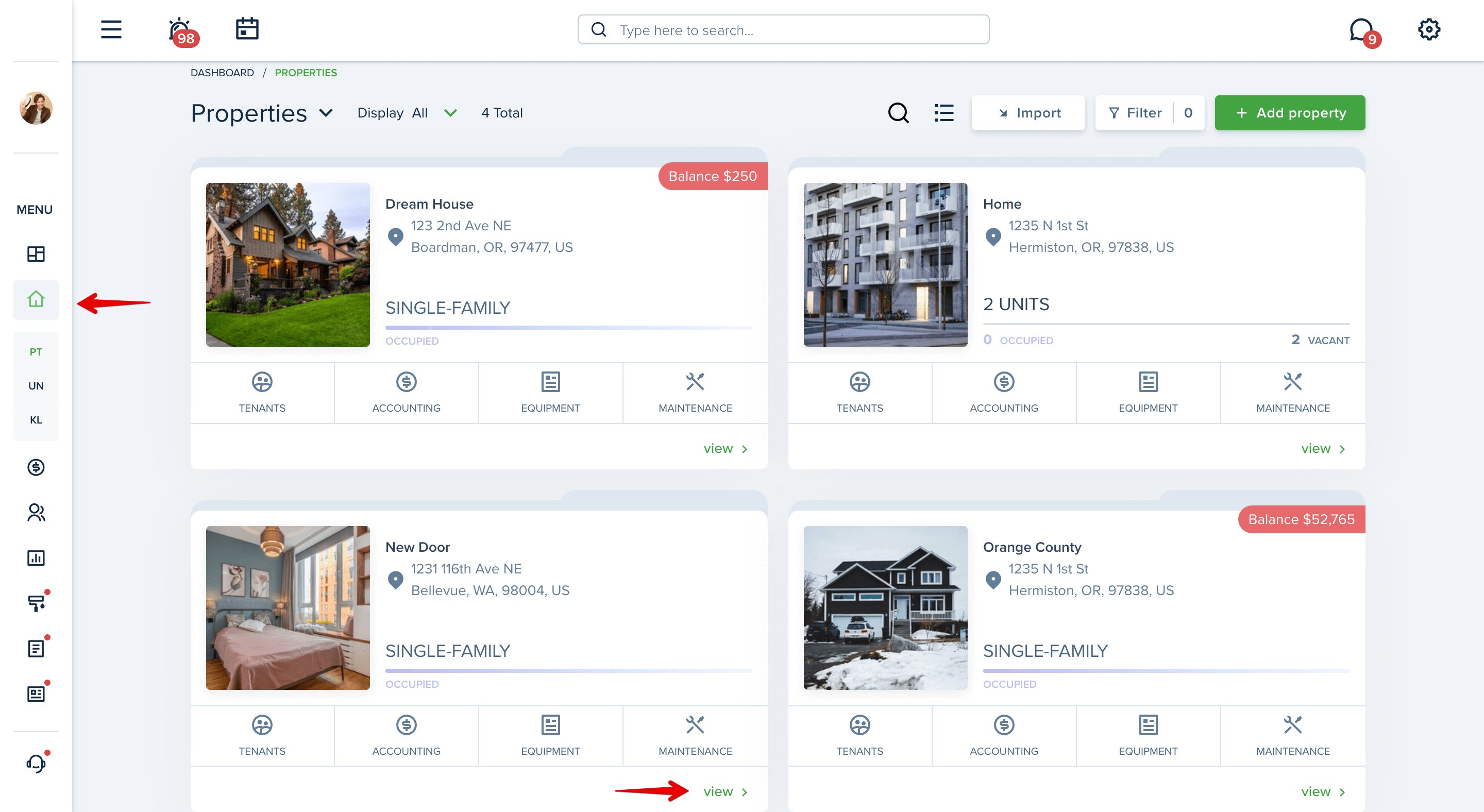Open the PT submenu item
Image resolution: width=1484 pixels, height=812 pixels.
36,352
